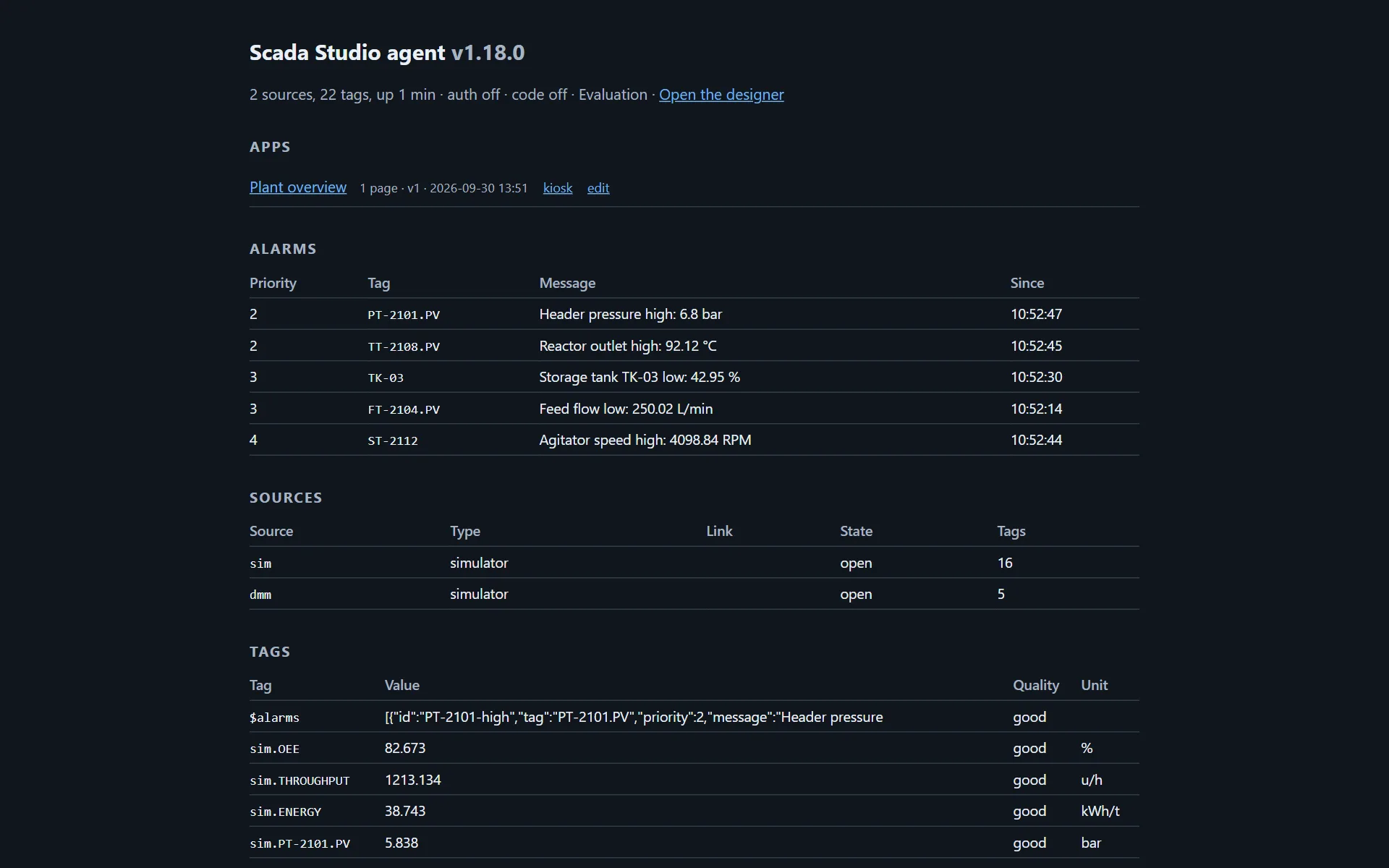Click the 10:52:30 since timestamp
Image resolution: width=1389 pixels, height=868 pixels.
click(x=1036, y=377)
